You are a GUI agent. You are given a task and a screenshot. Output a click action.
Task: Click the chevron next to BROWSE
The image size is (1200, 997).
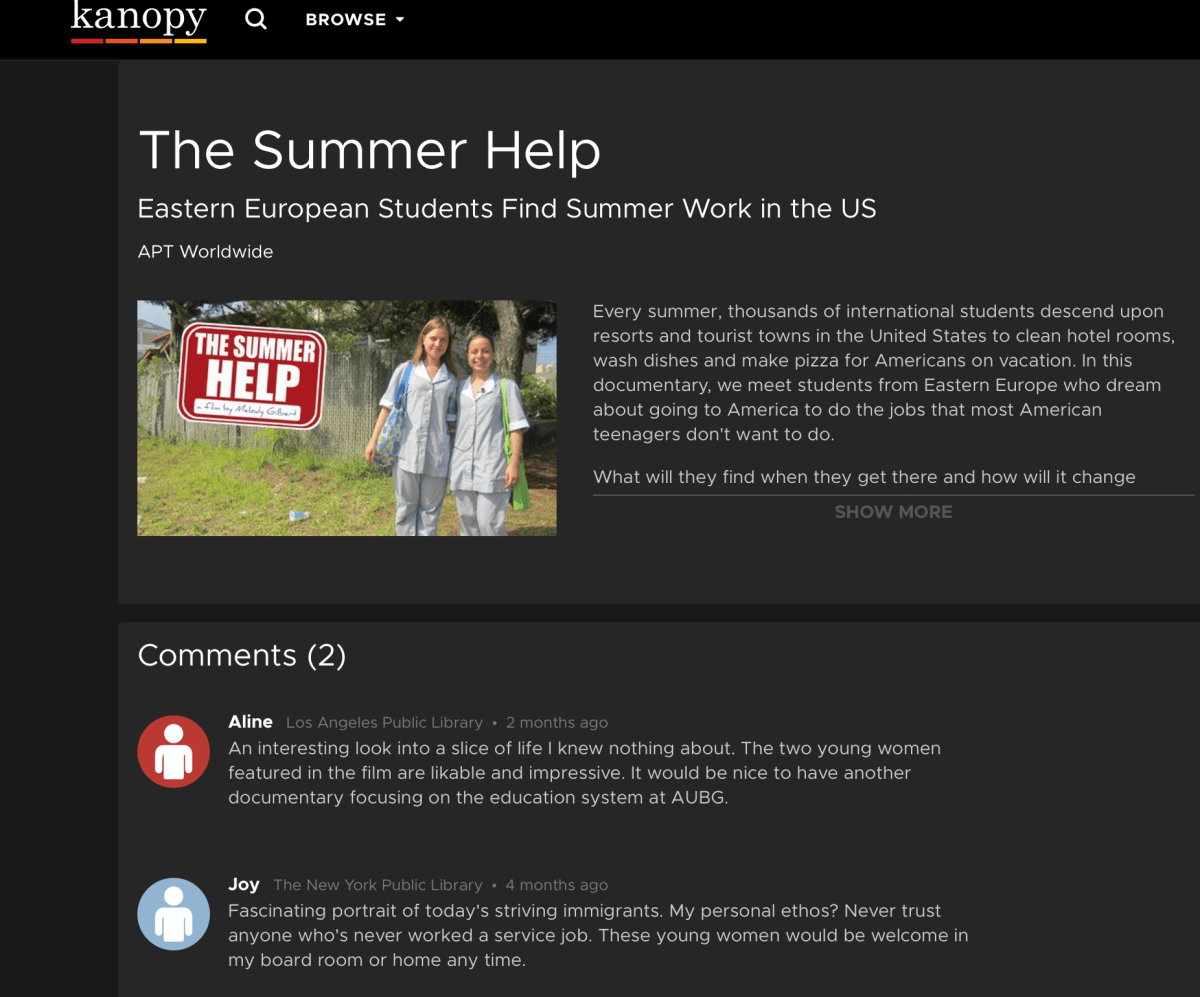coord(399,19)
